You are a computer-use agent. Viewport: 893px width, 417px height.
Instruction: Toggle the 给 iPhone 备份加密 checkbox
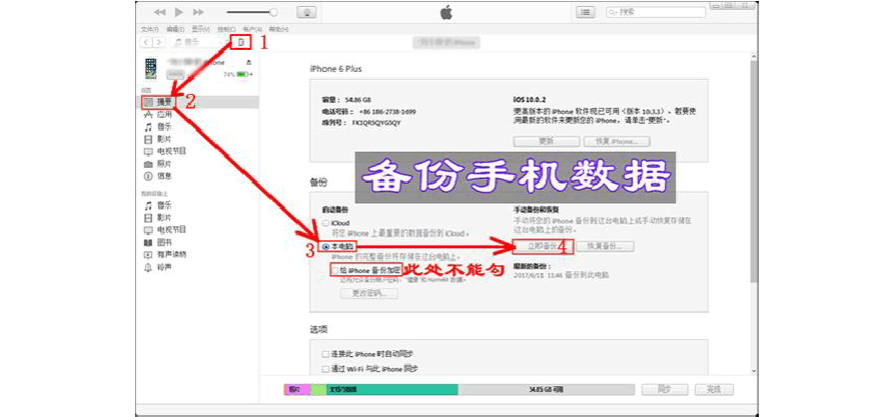[x=336, y=270]
